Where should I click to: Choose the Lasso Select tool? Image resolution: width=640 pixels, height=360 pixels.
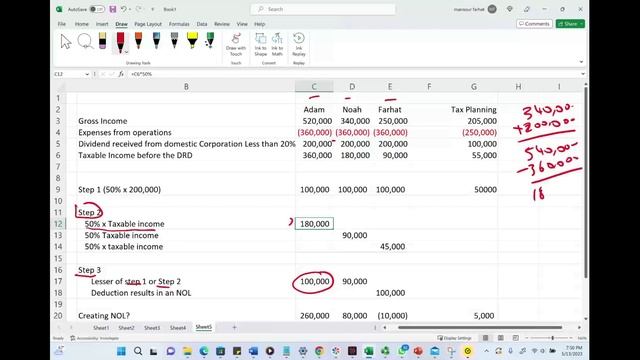click(x=85, y=42)
